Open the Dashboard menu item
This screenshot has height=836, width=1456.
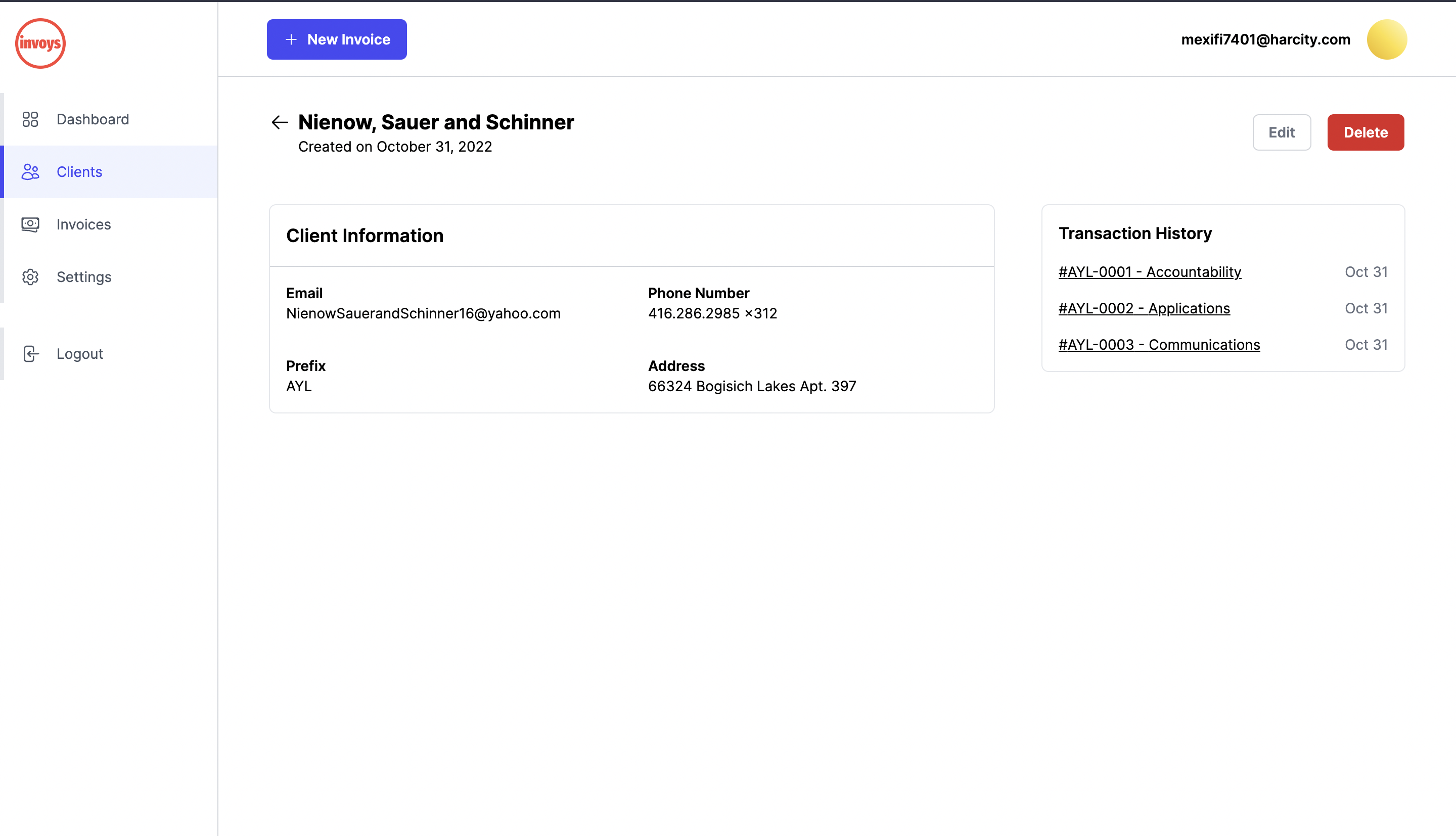(x=93, y=119)
